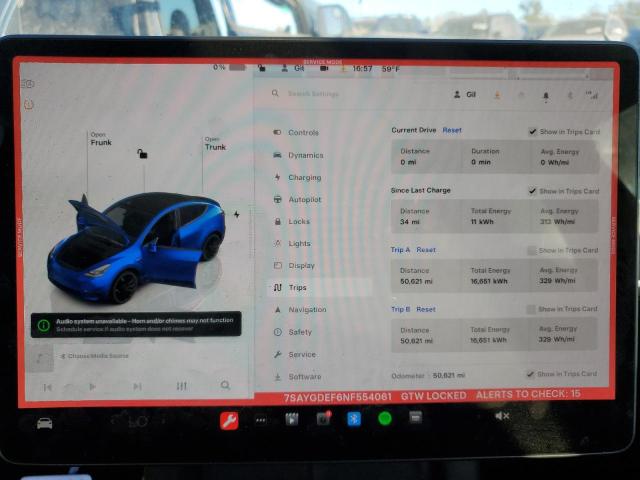Check Trip A Show in Trips Card
This screenshot has width=640, height=480.
click(x=531, y=250)
